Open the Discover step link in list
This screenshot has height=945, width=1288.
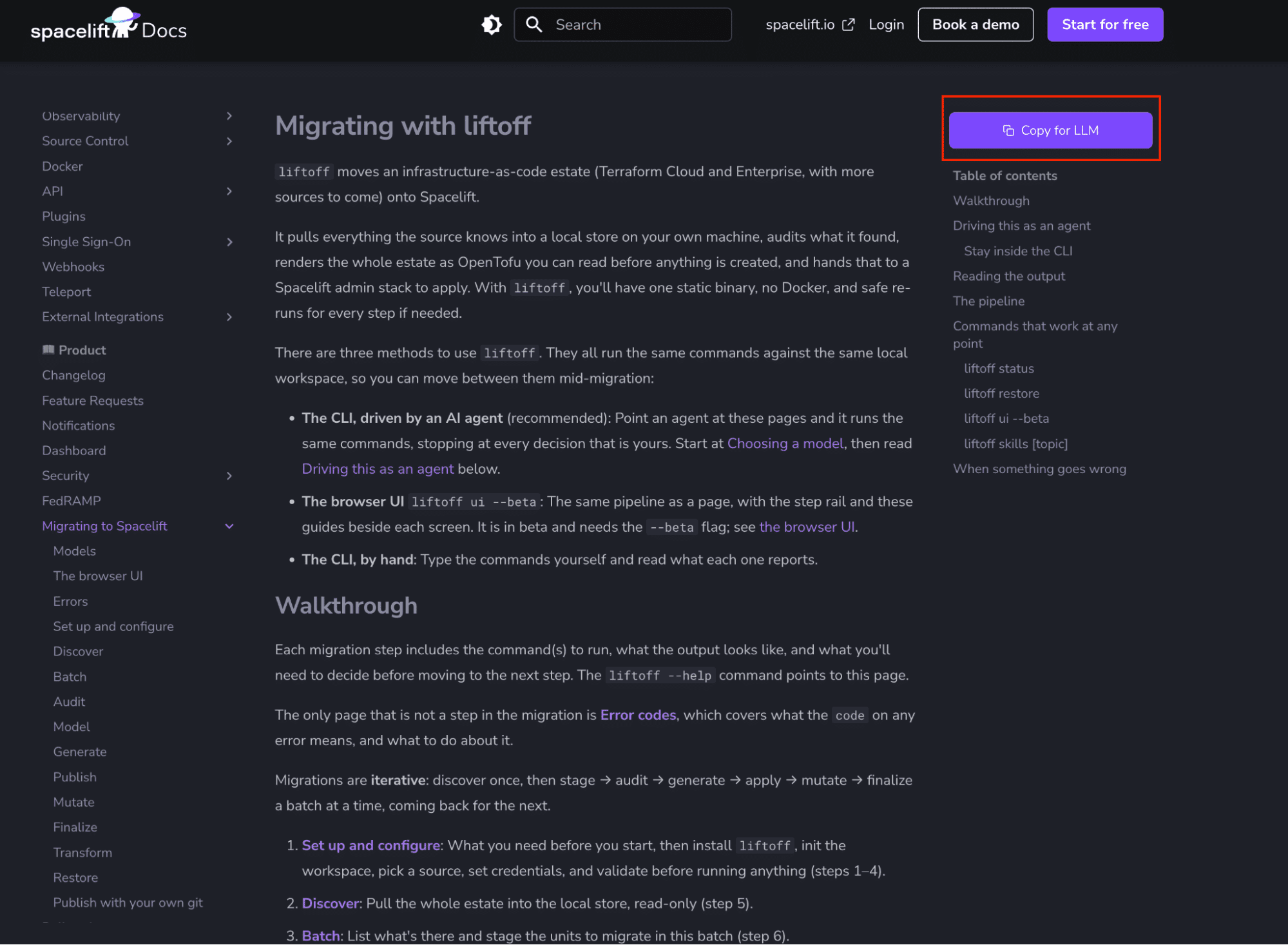tap(331, 903)
